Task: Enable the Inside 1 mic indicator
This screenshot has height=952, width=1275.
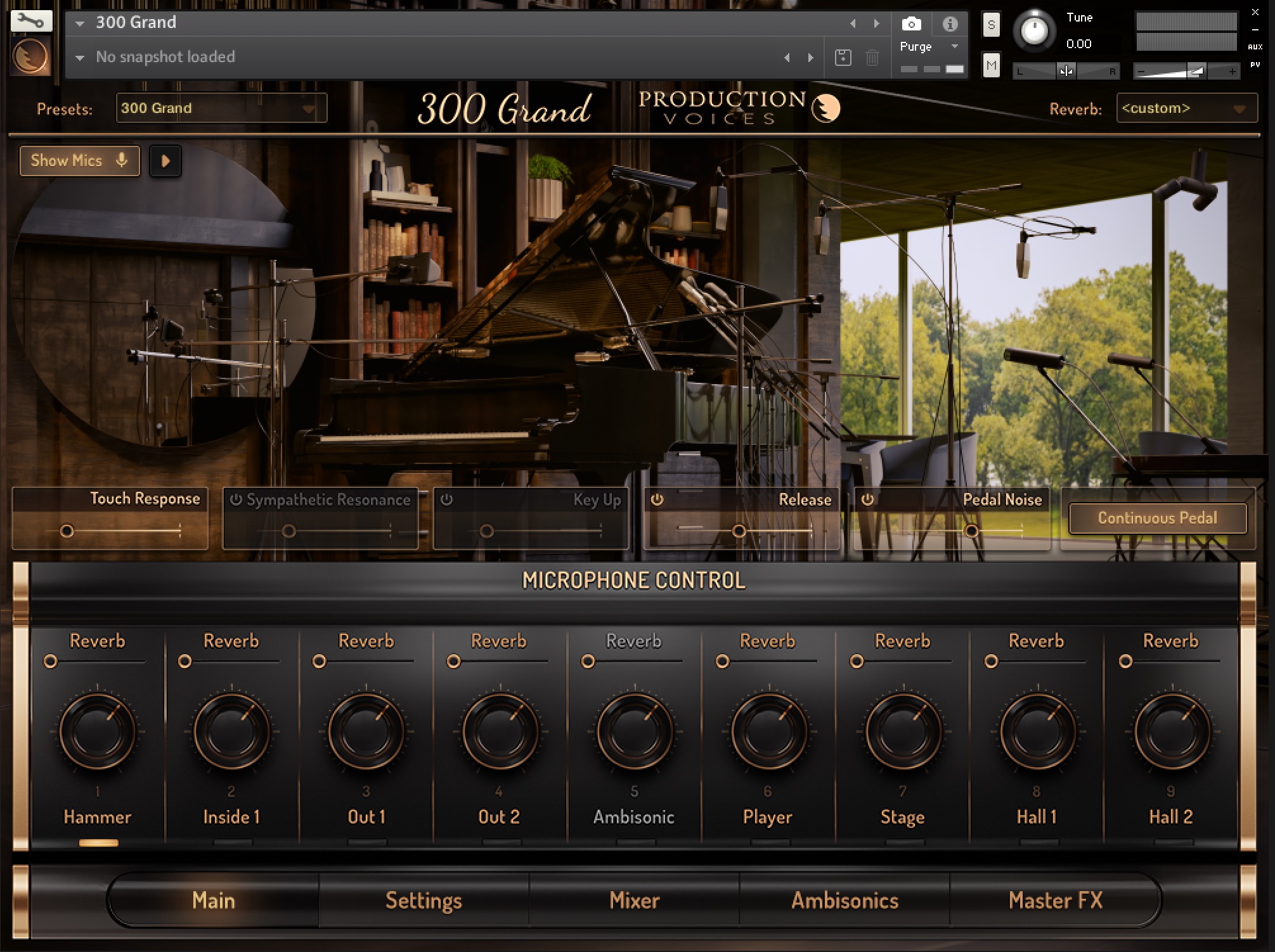Action: point(233,843)
